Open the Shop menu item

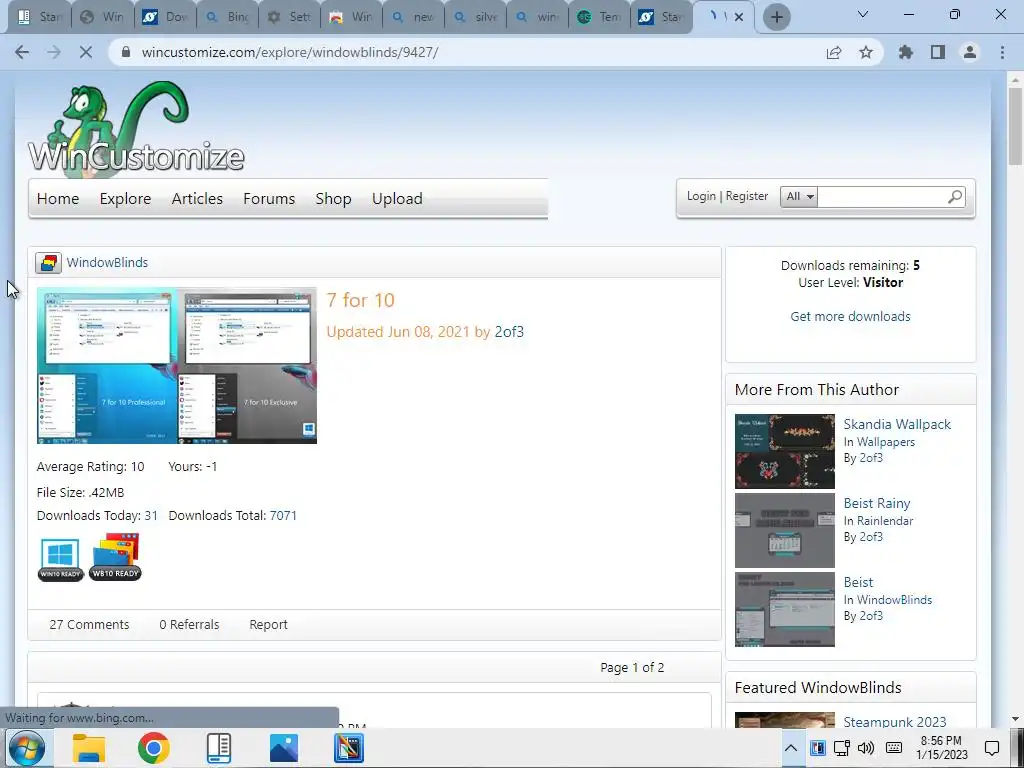pos(333,199)
